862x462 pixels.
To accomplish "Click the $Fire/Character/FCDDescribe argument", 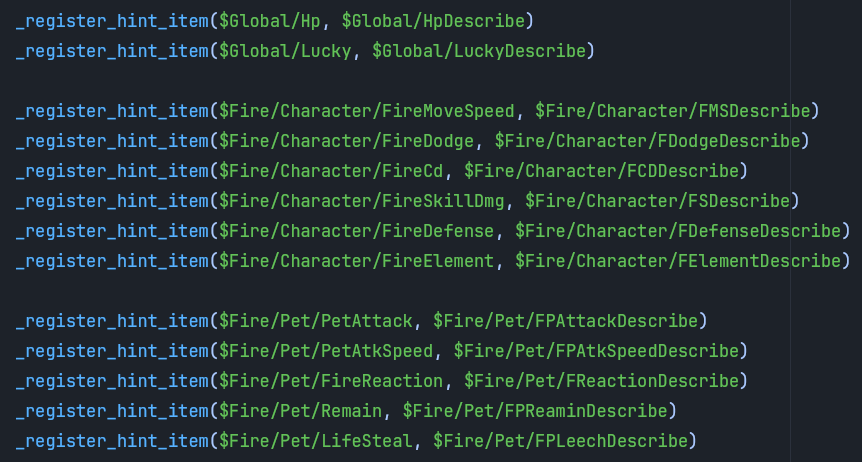I will (x=605, y=170).
